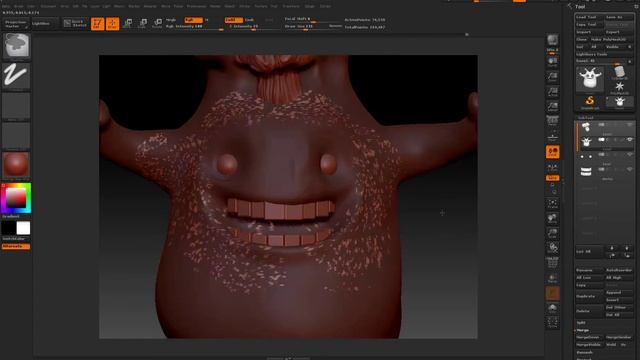This screenshot has height=360, width=640.
Task: Toggle XYZ rotation mode
Action: [552, 178]
